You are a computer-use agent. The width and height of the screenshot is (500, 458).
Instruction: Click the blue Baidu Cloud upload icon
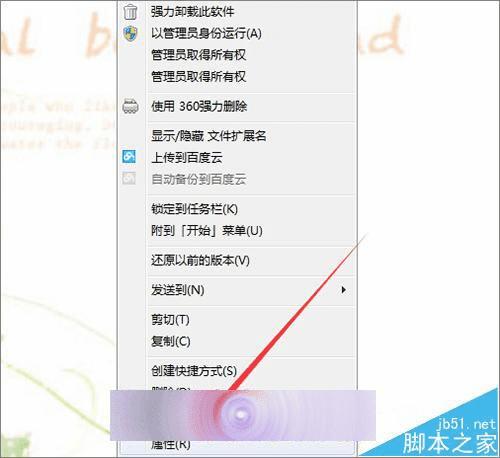click(129, 157)
